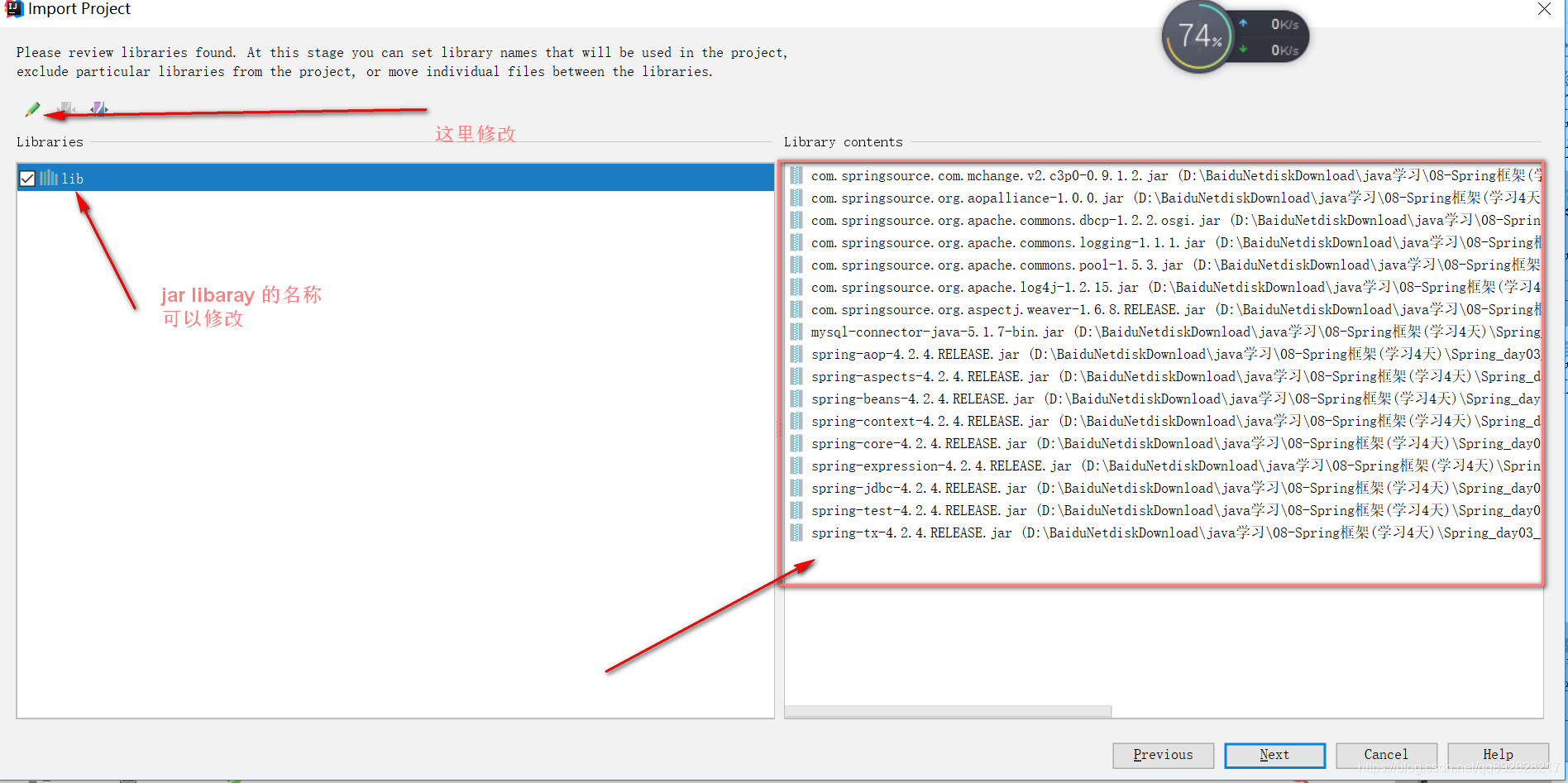The width and height of the screenshot is (1568, 783).
Task: Select spring-tx-4.2.4.RELEASE.jar
Action: point(1164,532)
